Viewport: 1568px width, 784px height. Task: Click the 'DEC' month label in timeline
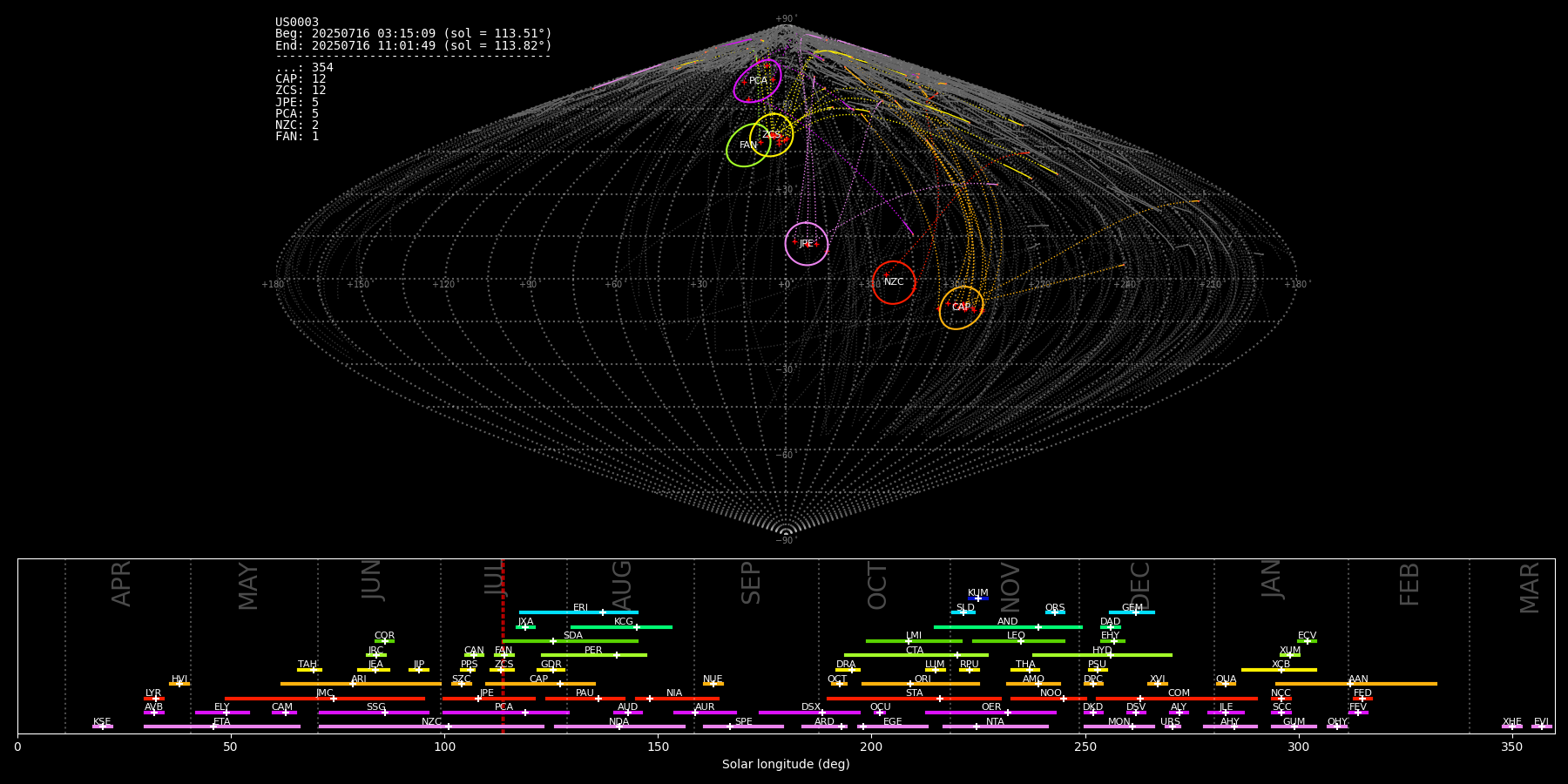click(x=1140, y=585)
